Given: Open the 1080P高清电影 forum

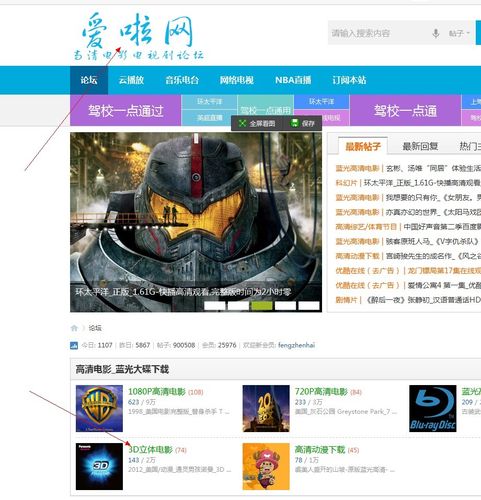Looking at the screenshot, I should pyautogui.click(x=157, y=392).
